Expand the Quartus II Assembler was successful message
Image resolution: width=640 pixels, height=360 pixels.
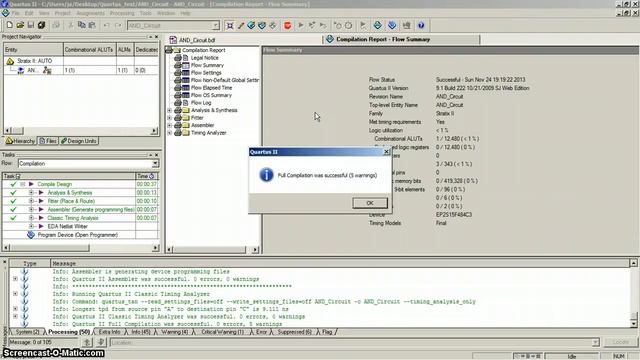[x=15, y=279]
